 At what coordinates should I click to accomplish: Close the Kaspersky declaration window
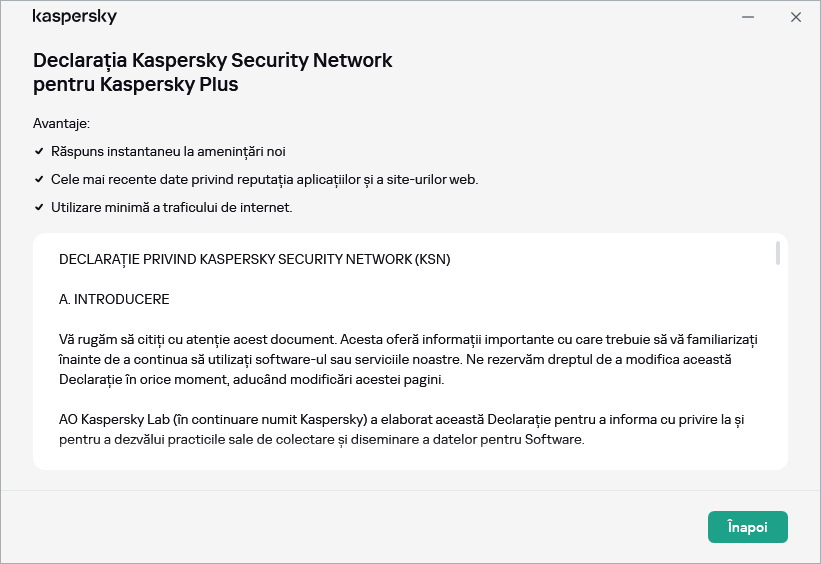(x=796, y=17)
